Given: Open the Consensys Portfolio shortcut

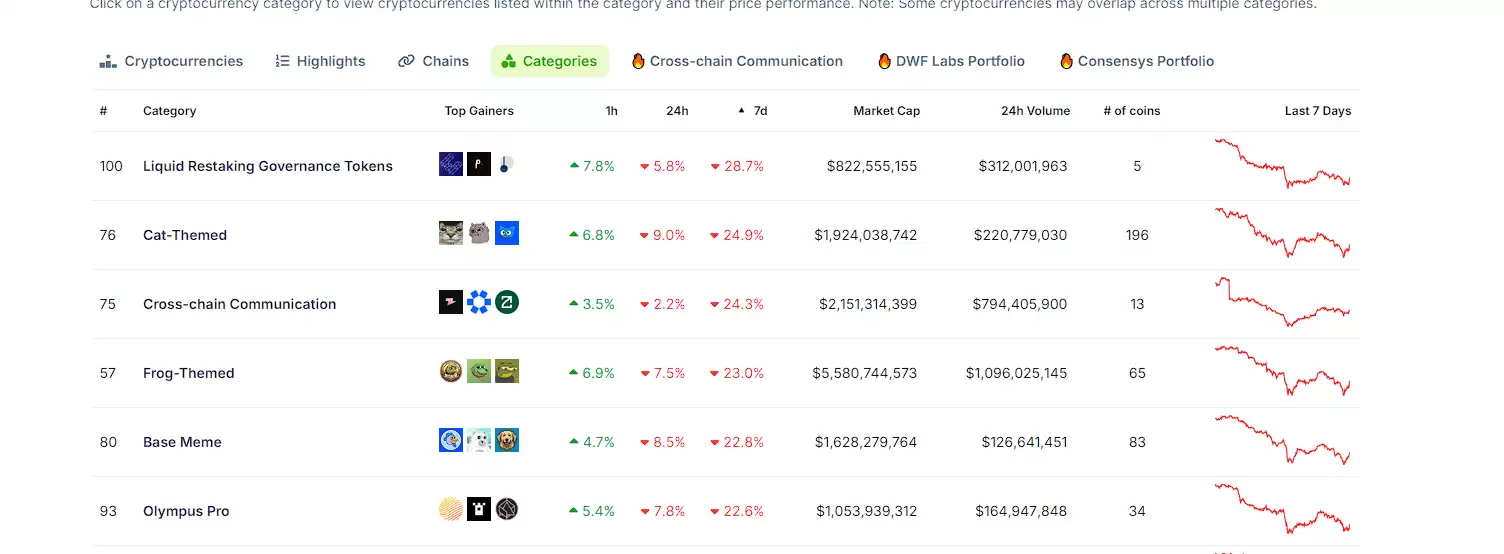Looking at the screenshot, I should [1137, 61].
